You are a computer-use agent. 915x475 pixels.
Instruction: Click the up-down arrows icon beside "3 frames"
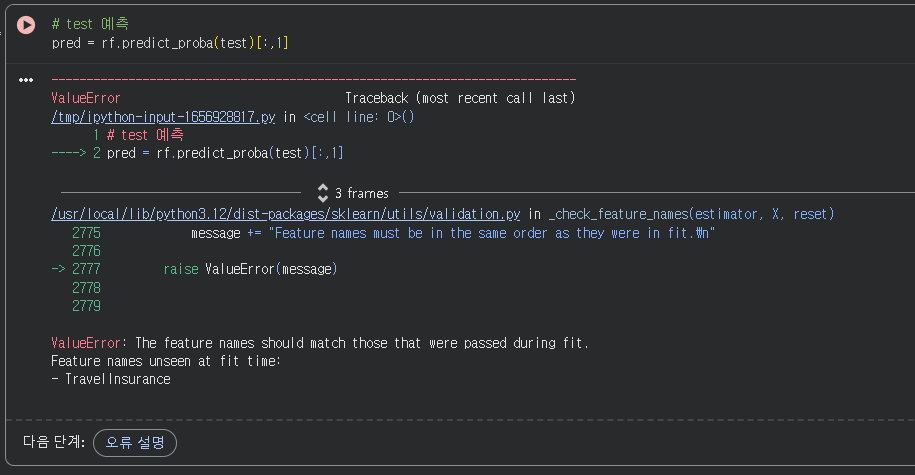322,193
